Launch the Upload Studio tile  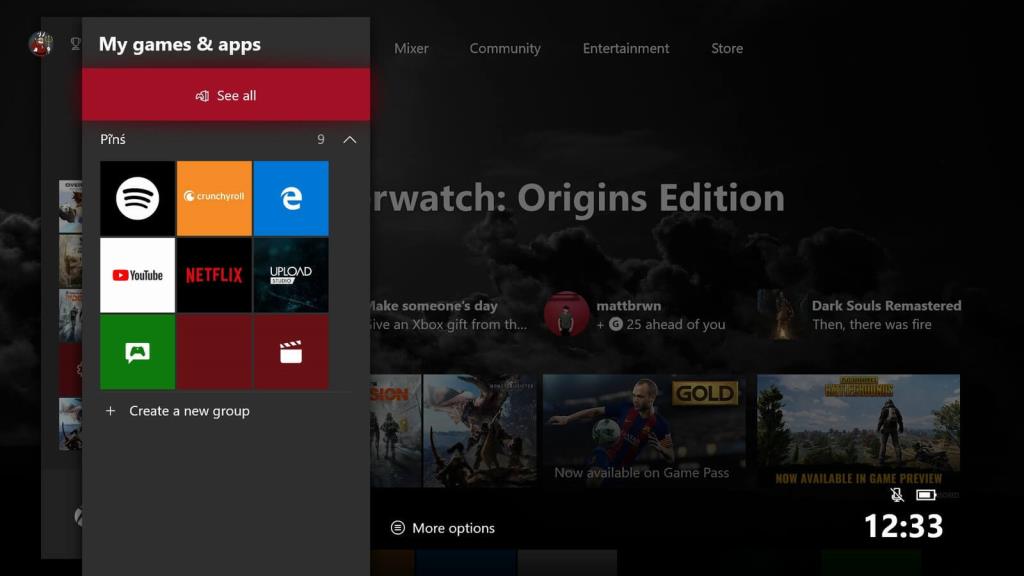[x=291, y=275]
